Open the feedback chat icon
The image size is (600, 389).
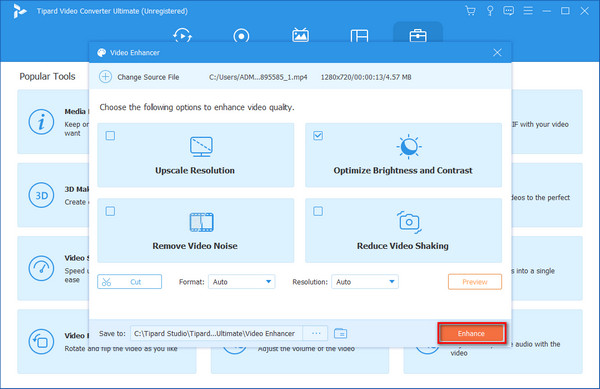coord(509,11)
